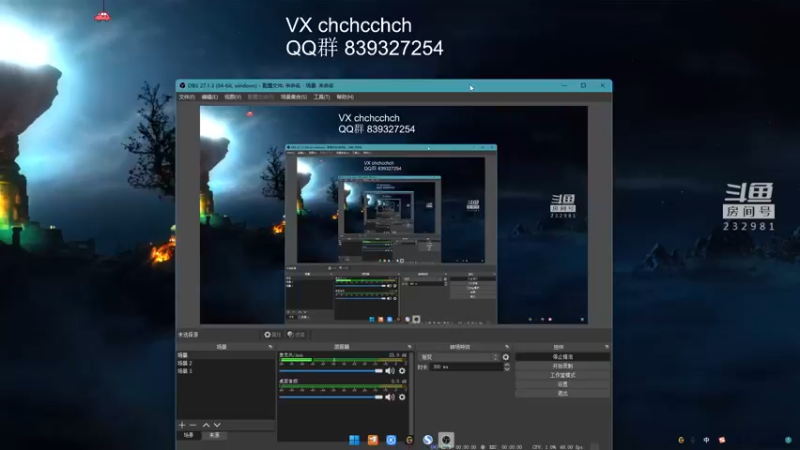
Task: Click the REC timer in status bar
Action: coord(506,447)
